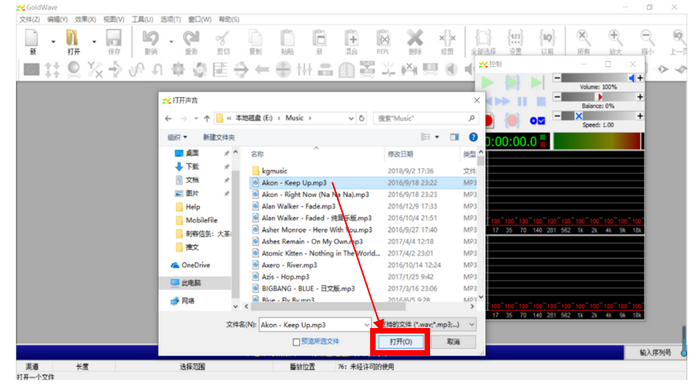The width and height of the screenshot is (700, 392).
Task: Expand the dropdown arrow beside the Undo button
Action: pos(171,42)
